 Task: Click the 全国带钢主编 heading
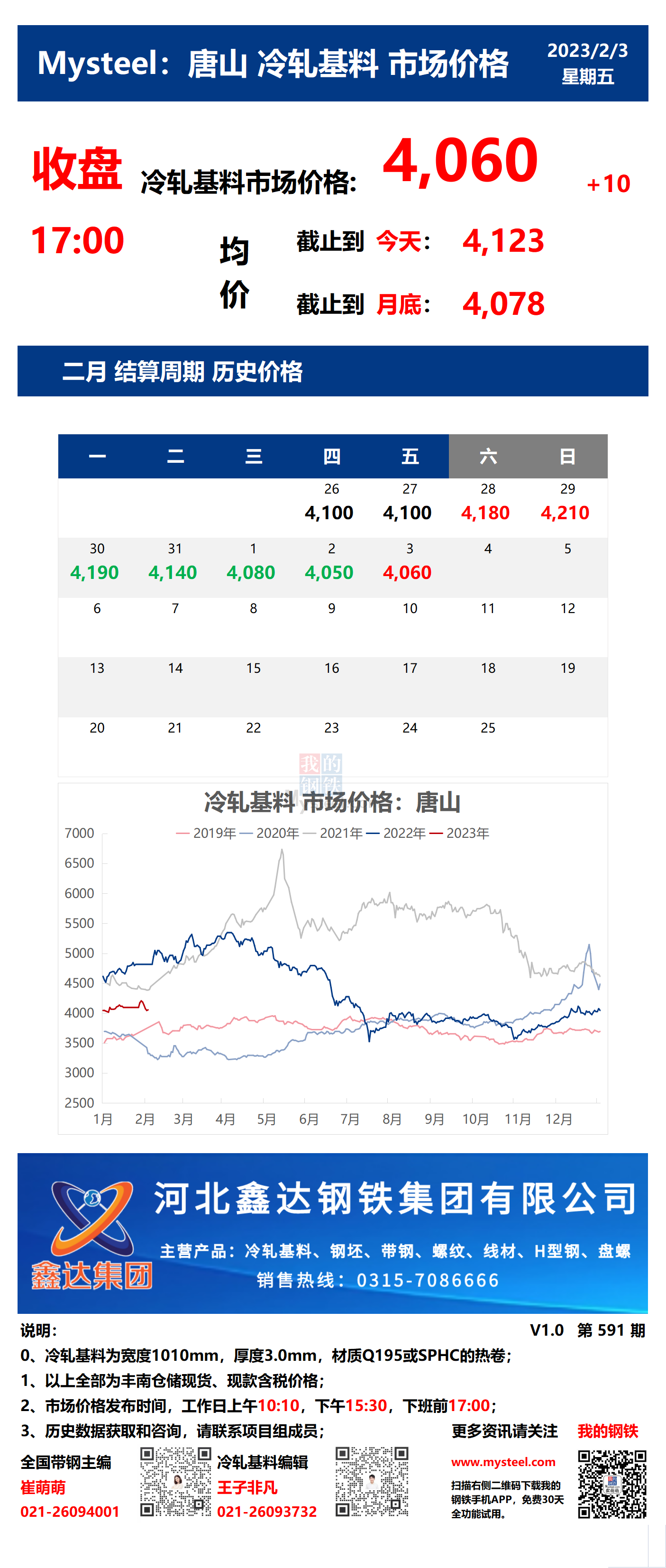pyautogui.click(x=66, y=1462)
